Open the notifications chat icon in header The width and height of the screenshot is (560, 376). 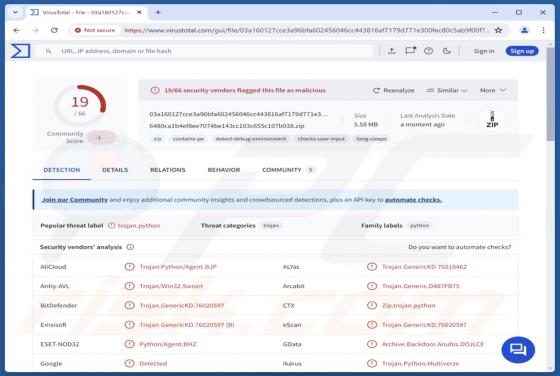click(x=410, y=51)
